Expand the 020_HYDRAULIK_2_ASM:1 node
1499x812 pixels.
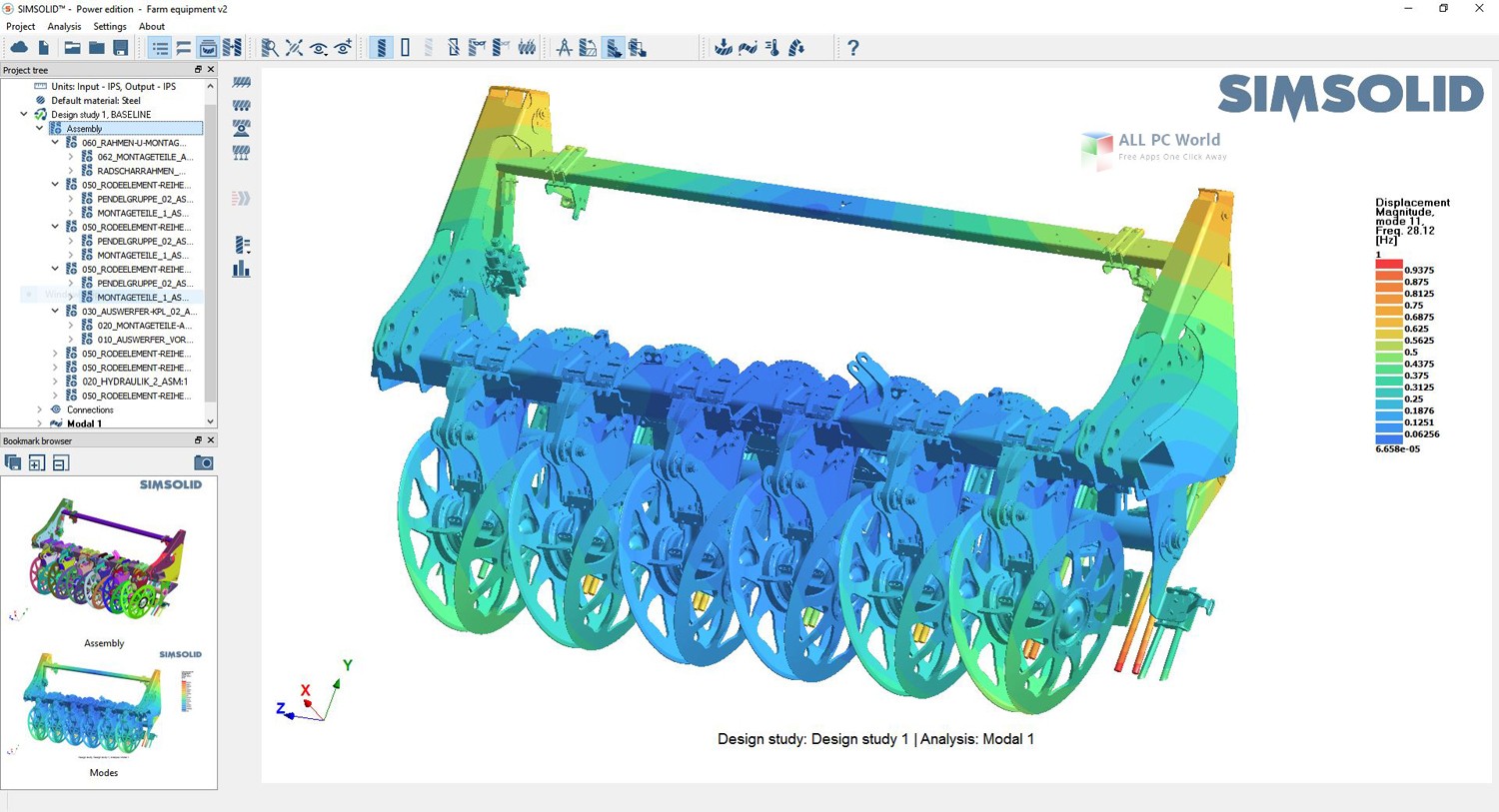coord(55,381)
